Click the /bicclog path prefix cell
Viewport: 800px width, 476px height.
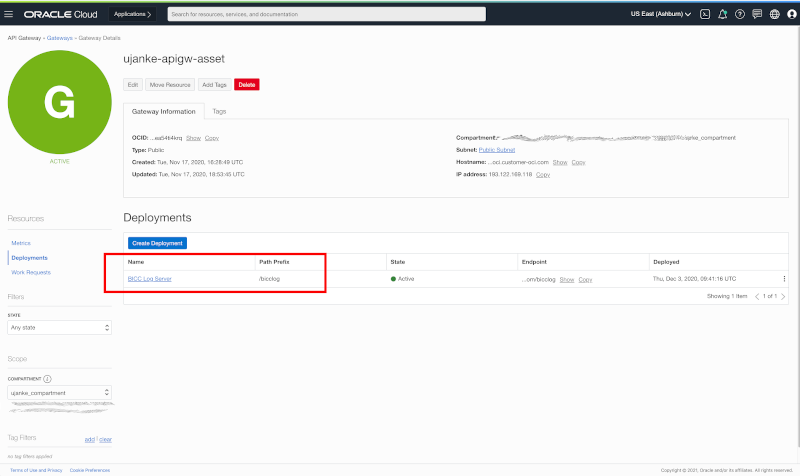(x=269, y=279)
